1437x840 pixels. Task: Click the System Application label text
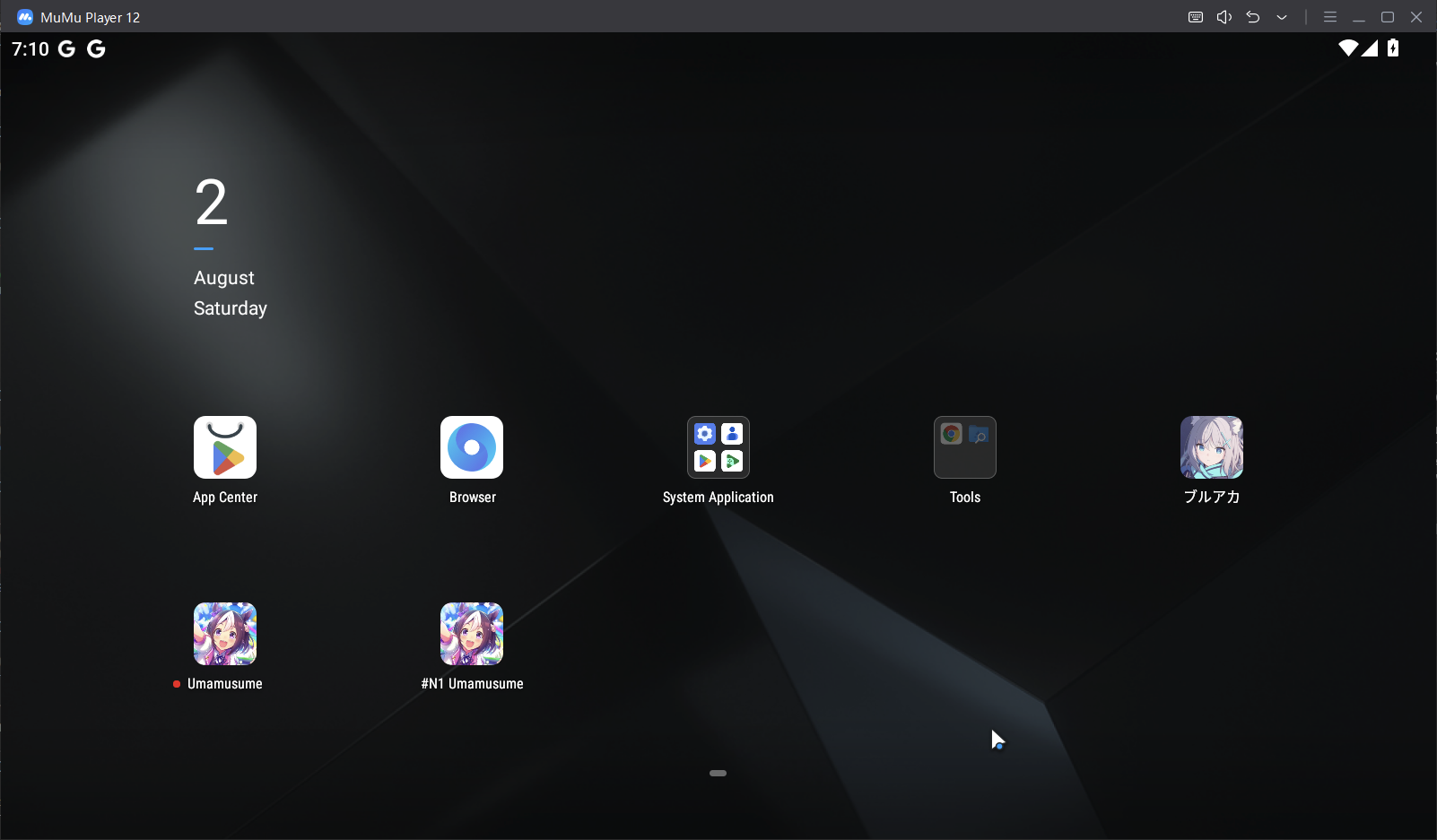click(718, 498)
